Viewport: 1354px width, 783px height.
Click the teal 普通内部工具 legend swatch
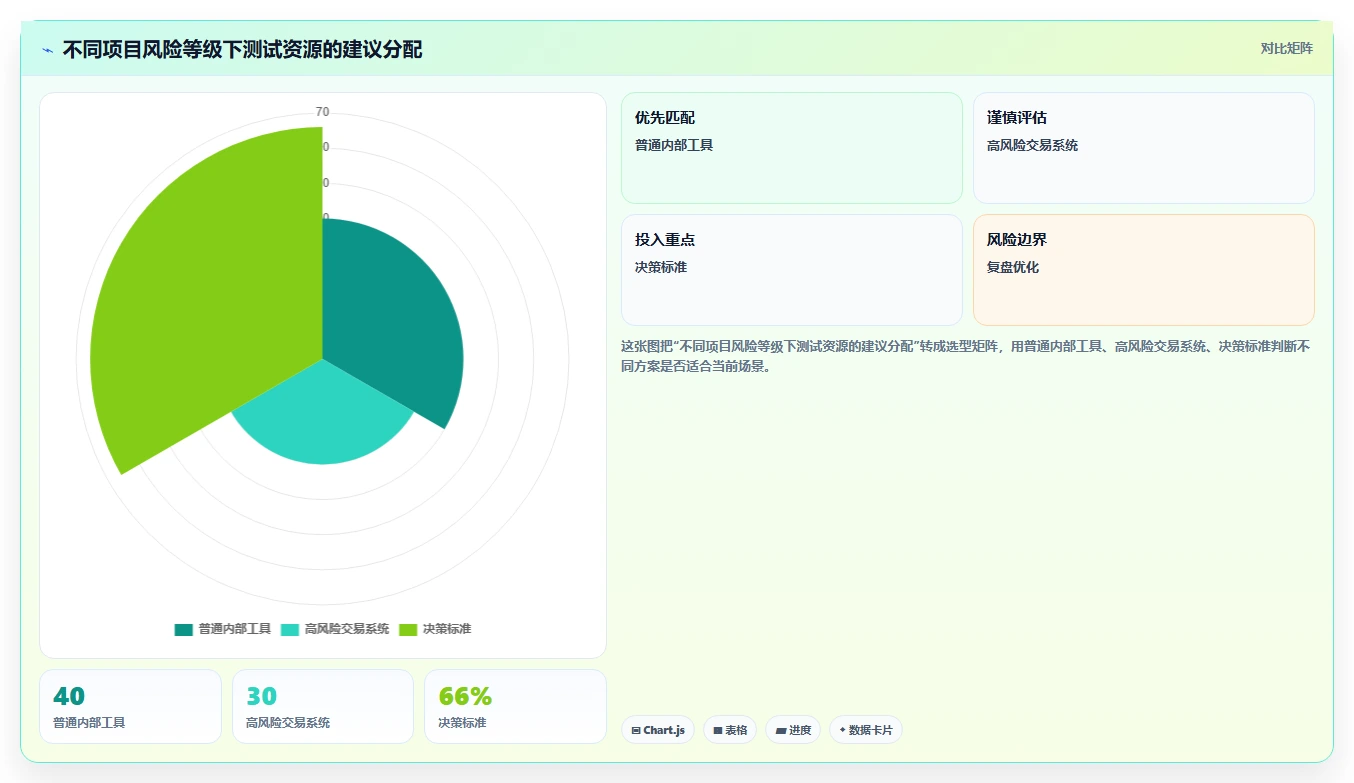tap(183, 630)
